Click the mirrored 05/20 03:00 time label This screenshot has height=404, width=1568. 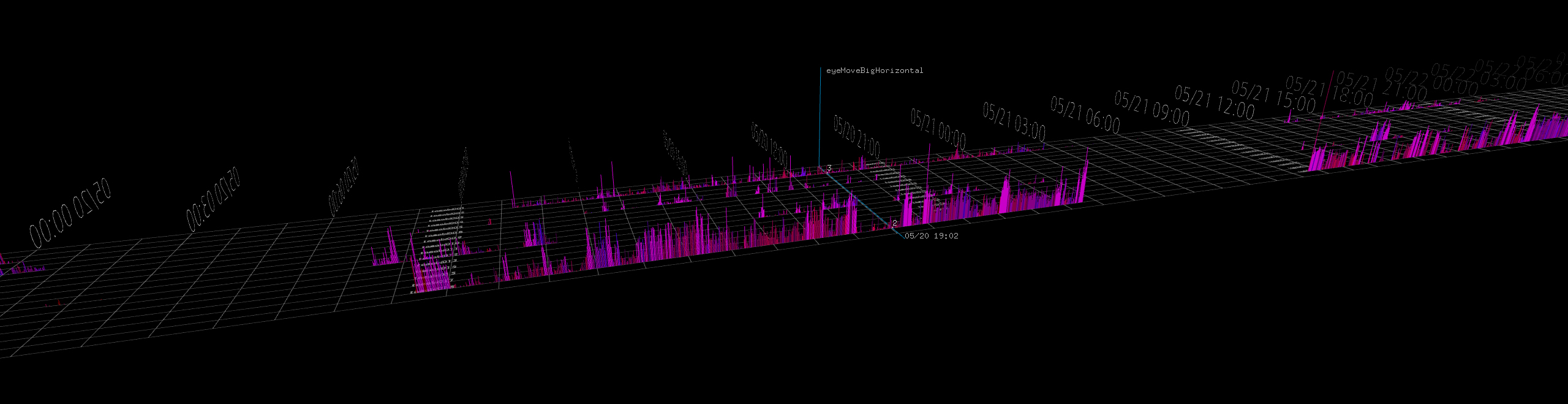(213, 199)
